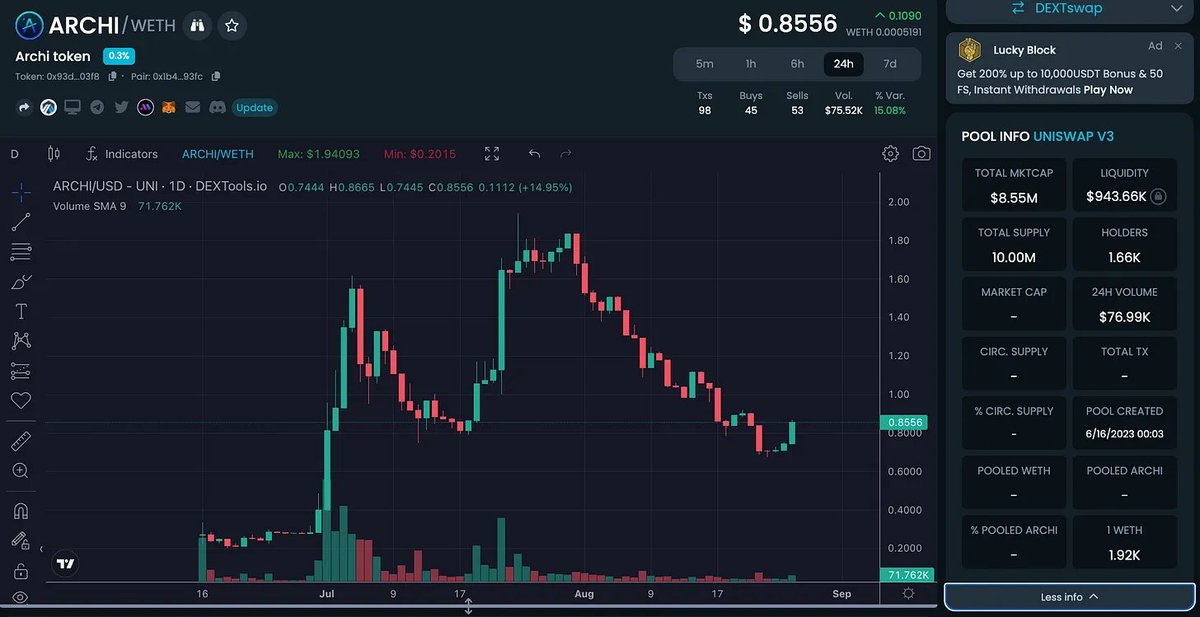This screenshot has width=1200, height=617.
Task: Expand the DEXTswap dropdown
Action: click(1069, 9)
